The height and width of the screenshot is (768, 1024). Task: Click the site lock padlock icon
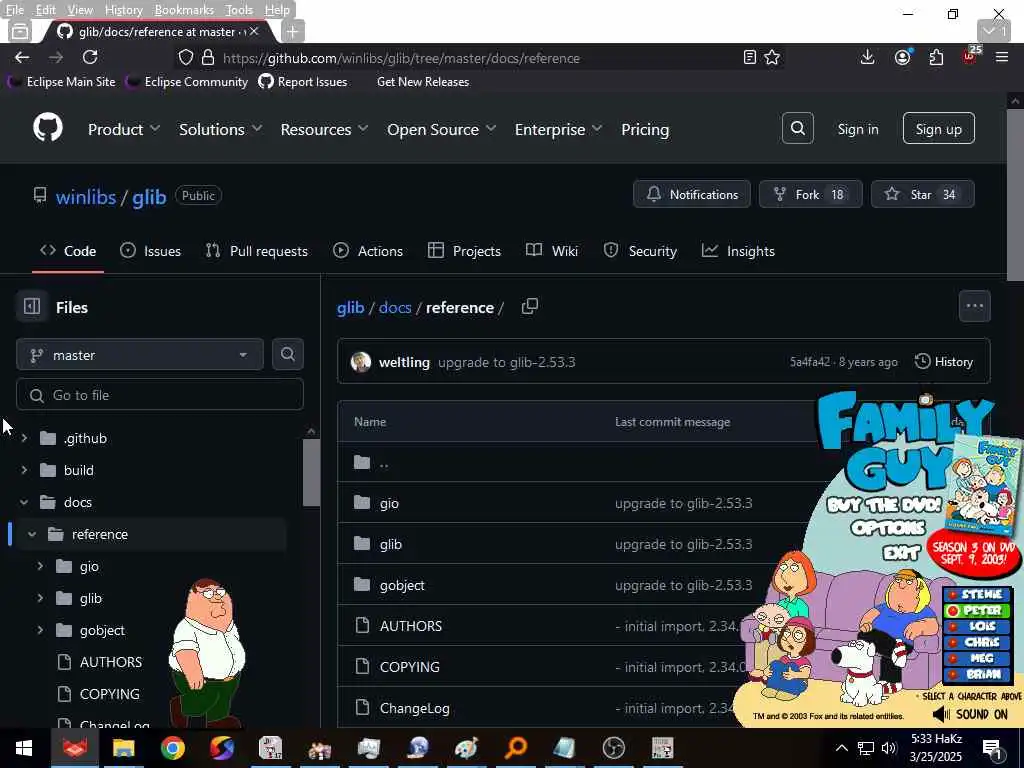pyautogui.click(x=208, y=57)
